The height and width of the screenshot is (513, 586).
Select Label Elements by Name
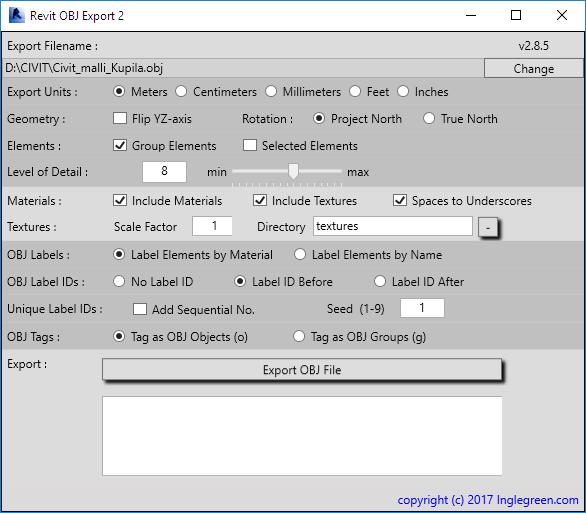300,254
